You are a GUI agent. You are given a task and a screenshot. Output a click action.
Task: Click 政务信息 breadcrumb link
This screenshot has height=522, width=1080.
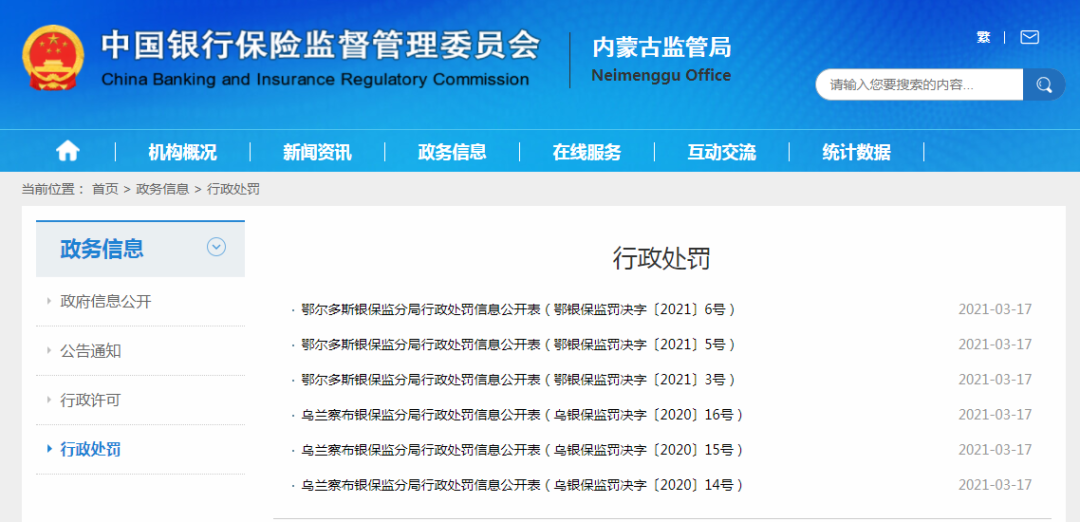(163, 189)
